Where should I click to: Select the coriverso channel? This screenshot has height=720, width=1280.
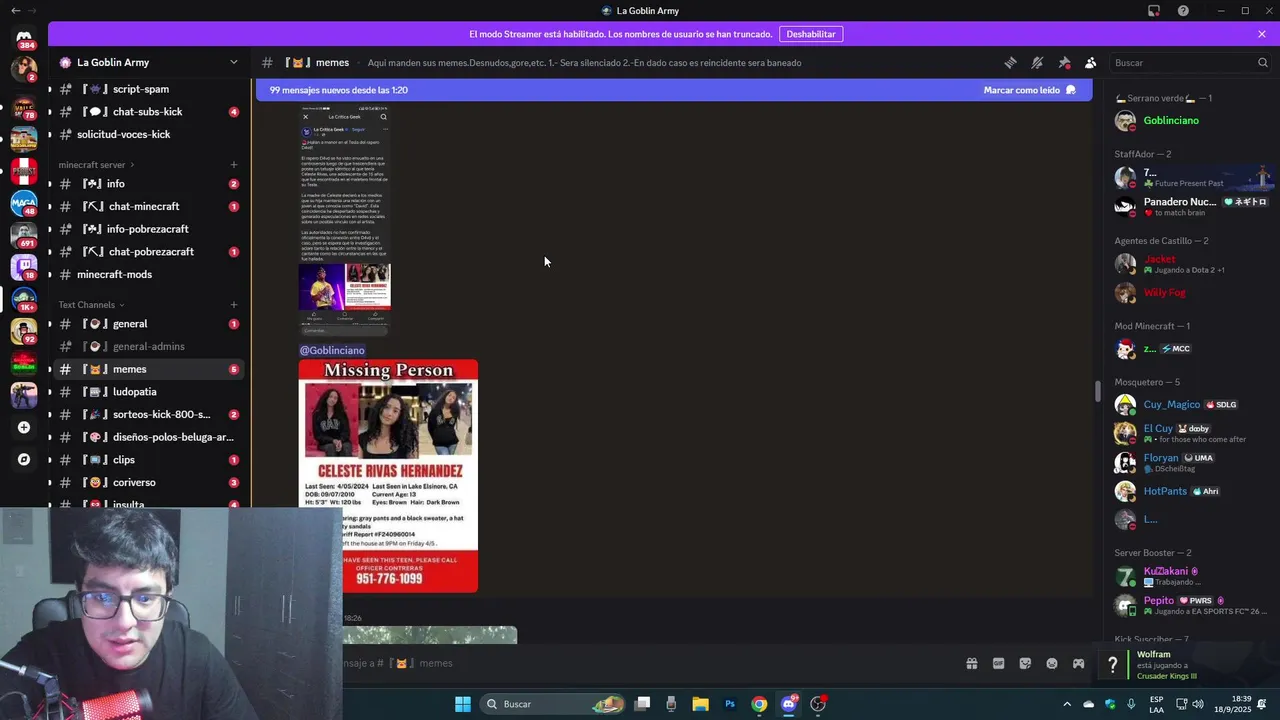point(149,482)
